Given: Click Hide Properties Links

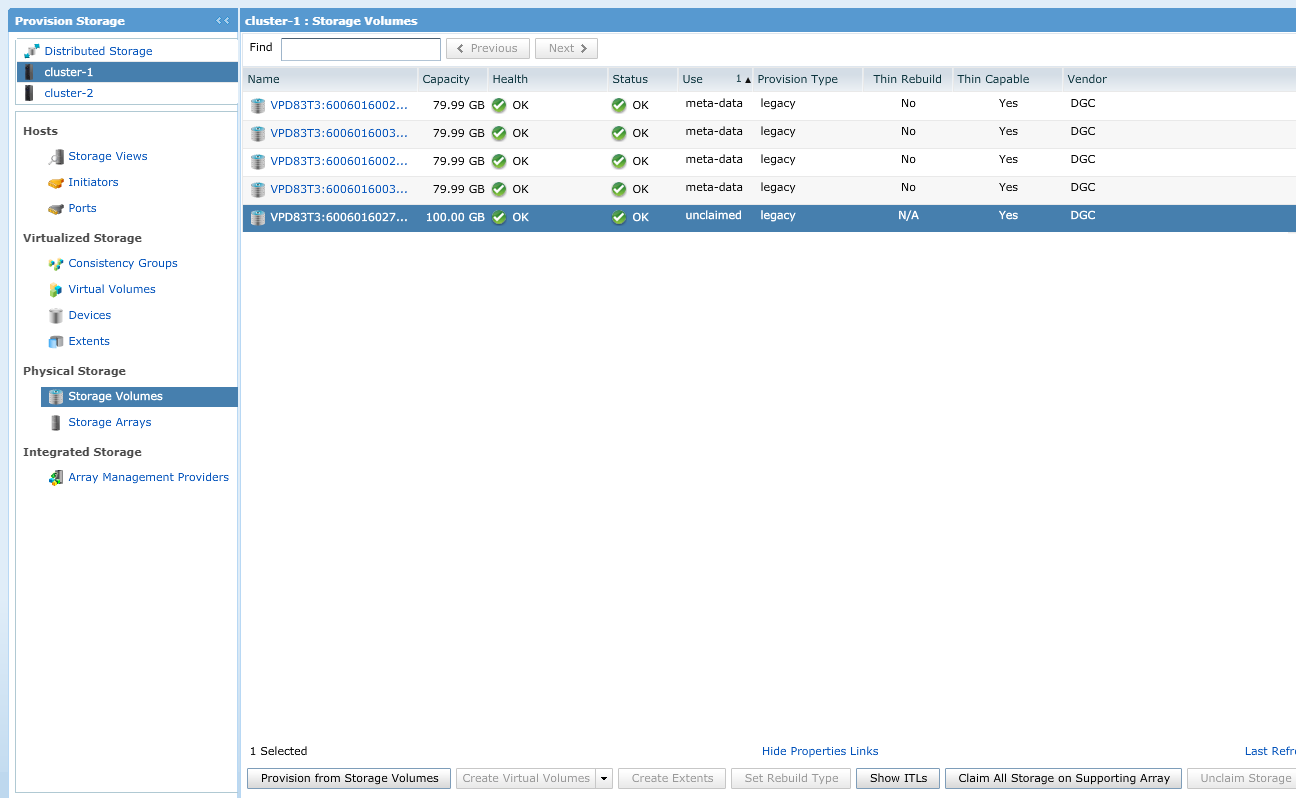Looking at the screenshot, I should pyautogui.click(x=820, y=752).
